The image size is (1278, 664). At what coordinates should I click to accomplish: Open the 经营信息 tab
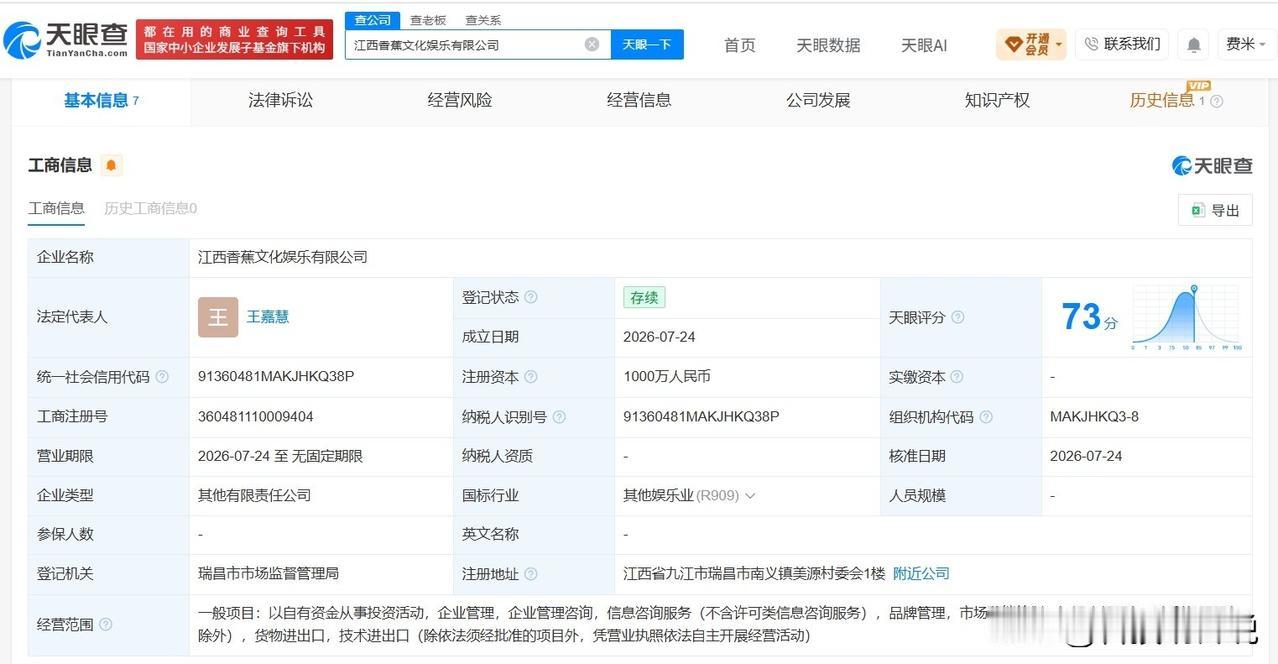tap(639, 100)
